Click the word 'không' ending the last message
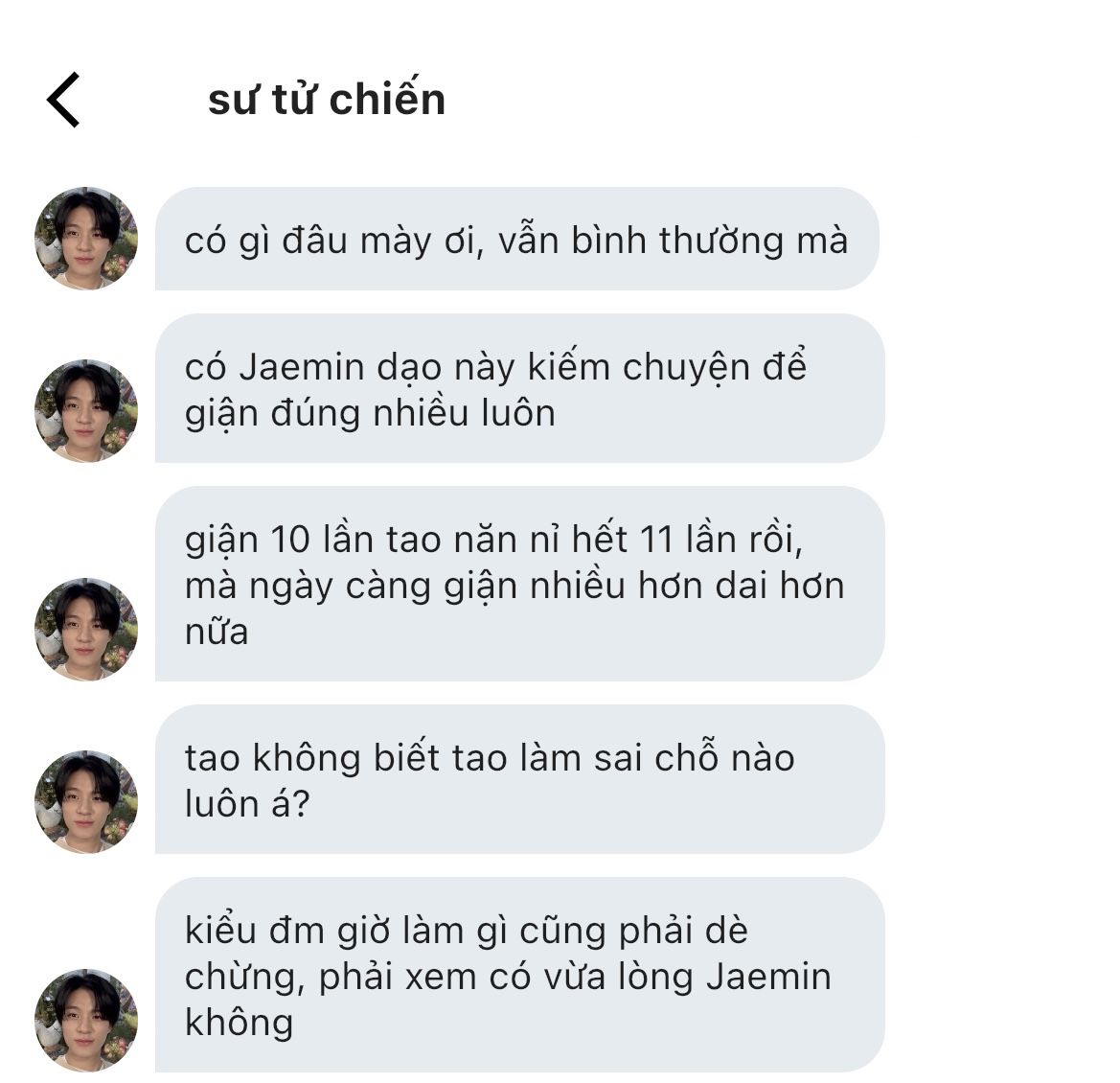Viewport: 1120px width, 1083px height. 239,1023
